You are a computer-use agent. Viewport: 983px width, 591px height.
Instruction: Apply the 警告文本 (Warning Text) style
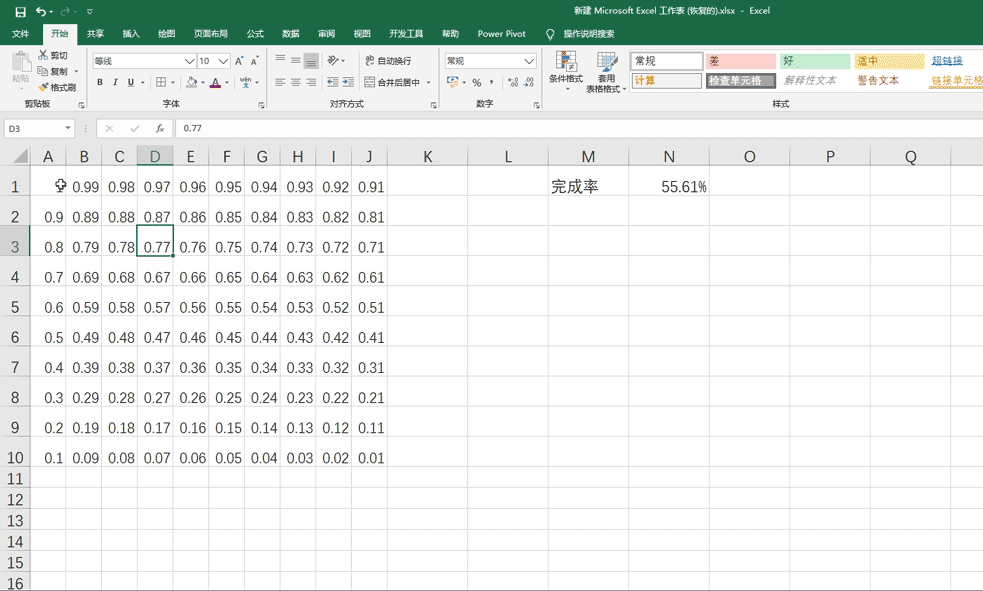point(878,80)
